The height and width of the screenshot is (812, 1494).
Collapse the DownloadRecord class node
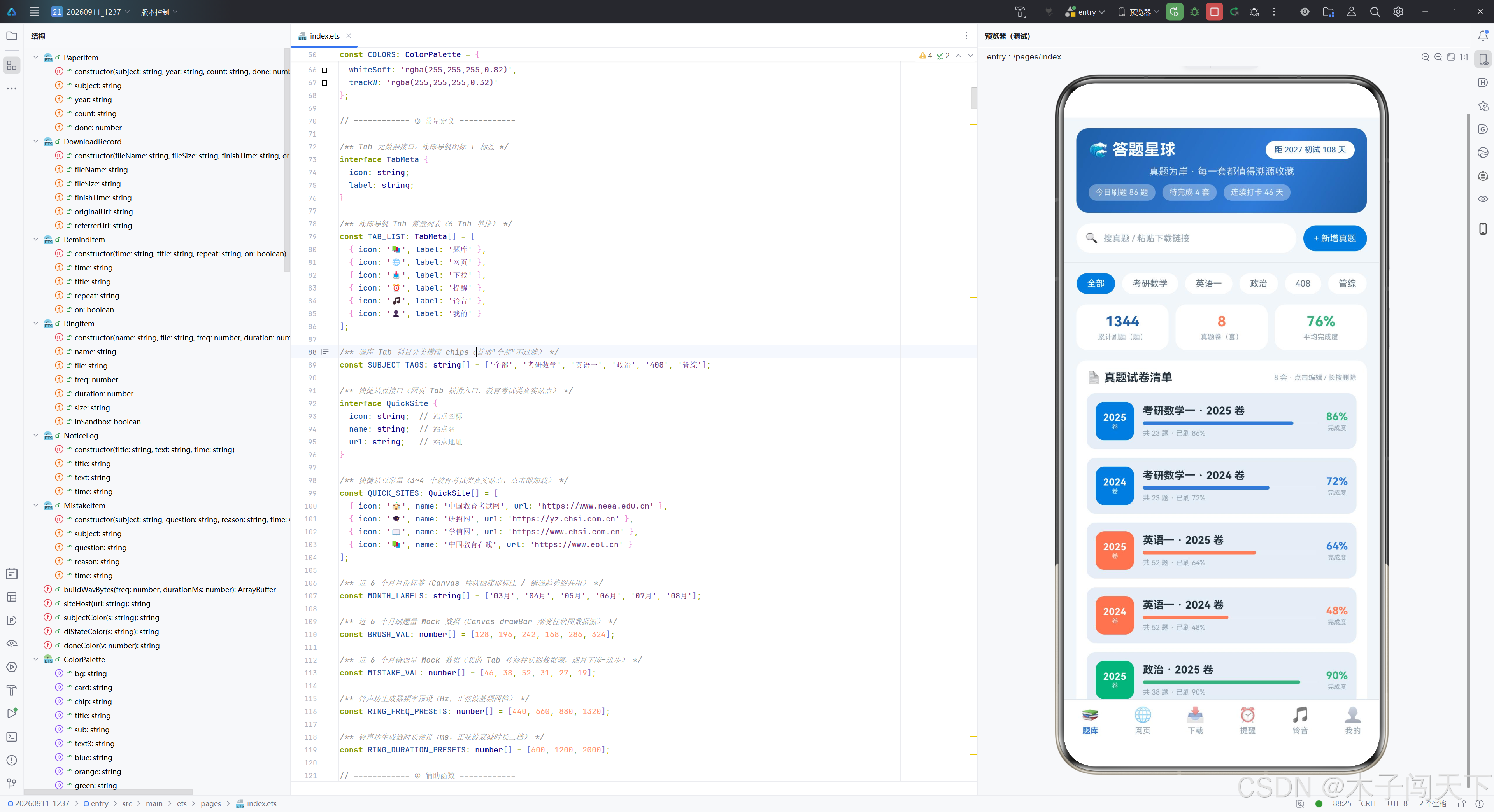[35, 142]
